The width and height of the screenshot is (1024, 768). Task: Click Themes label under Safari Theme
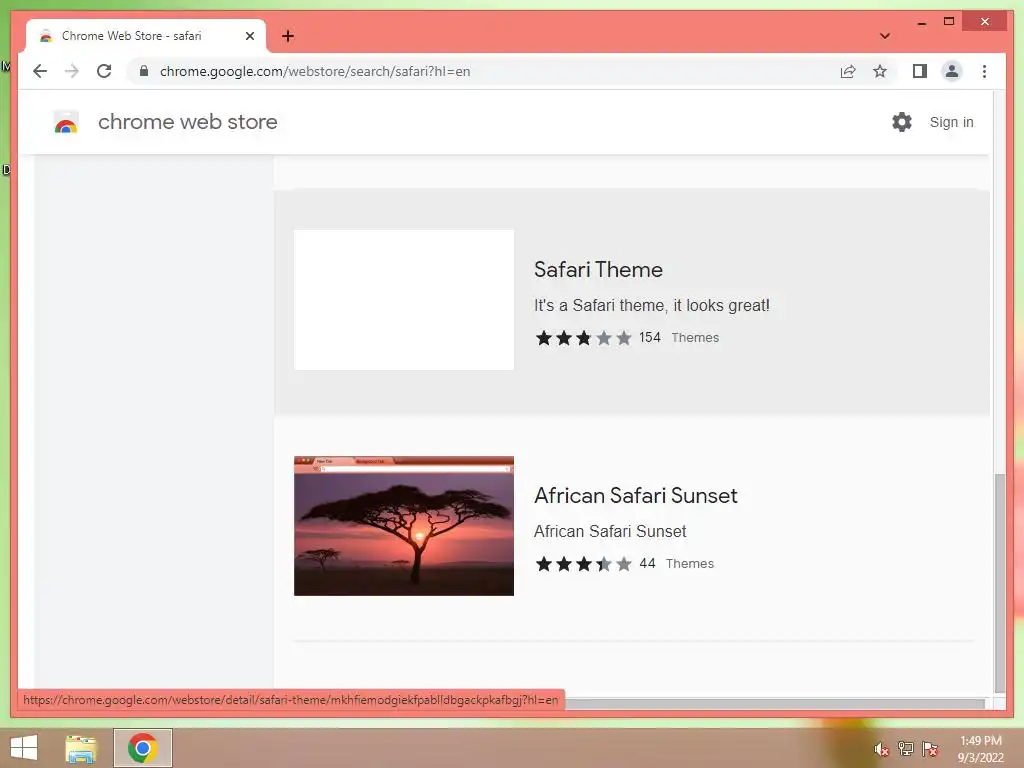(695, 338)
